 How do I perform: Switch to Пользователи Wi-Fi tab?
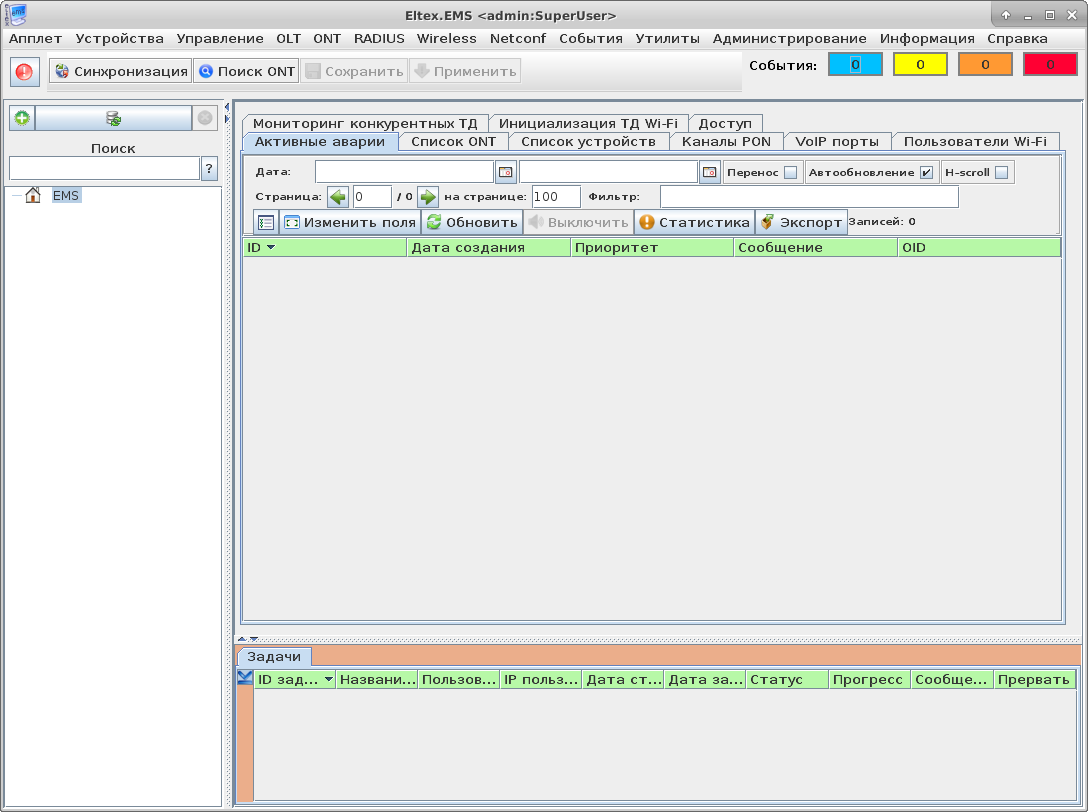click(x=975, y=142)
